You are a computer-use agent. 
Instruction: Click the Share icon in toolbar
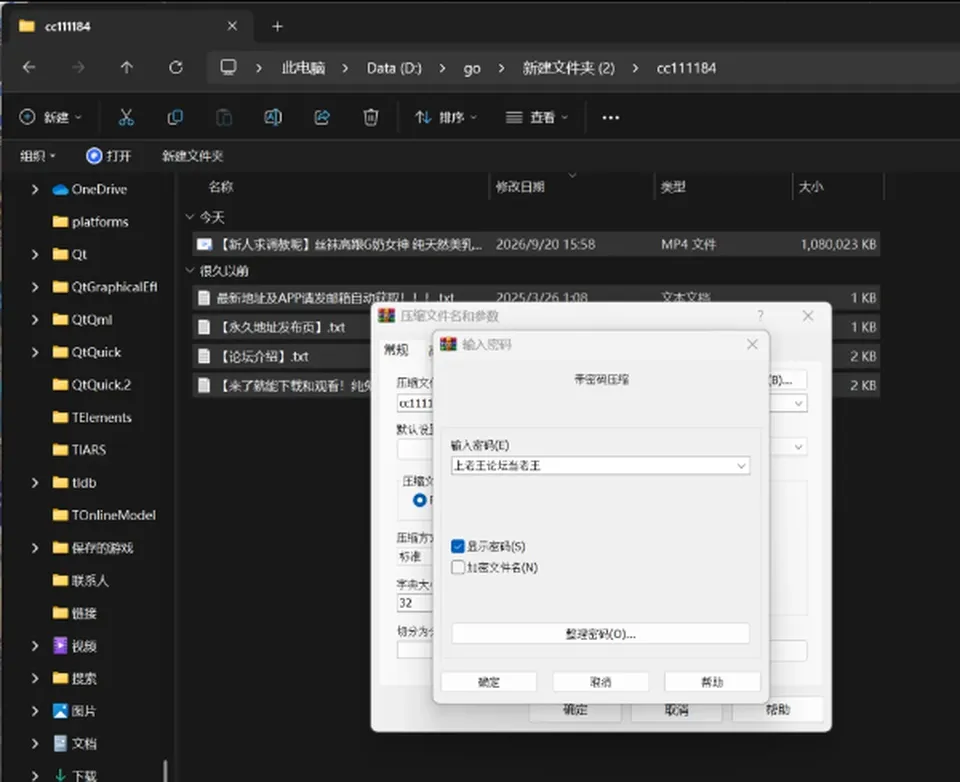tap(322, 117)
